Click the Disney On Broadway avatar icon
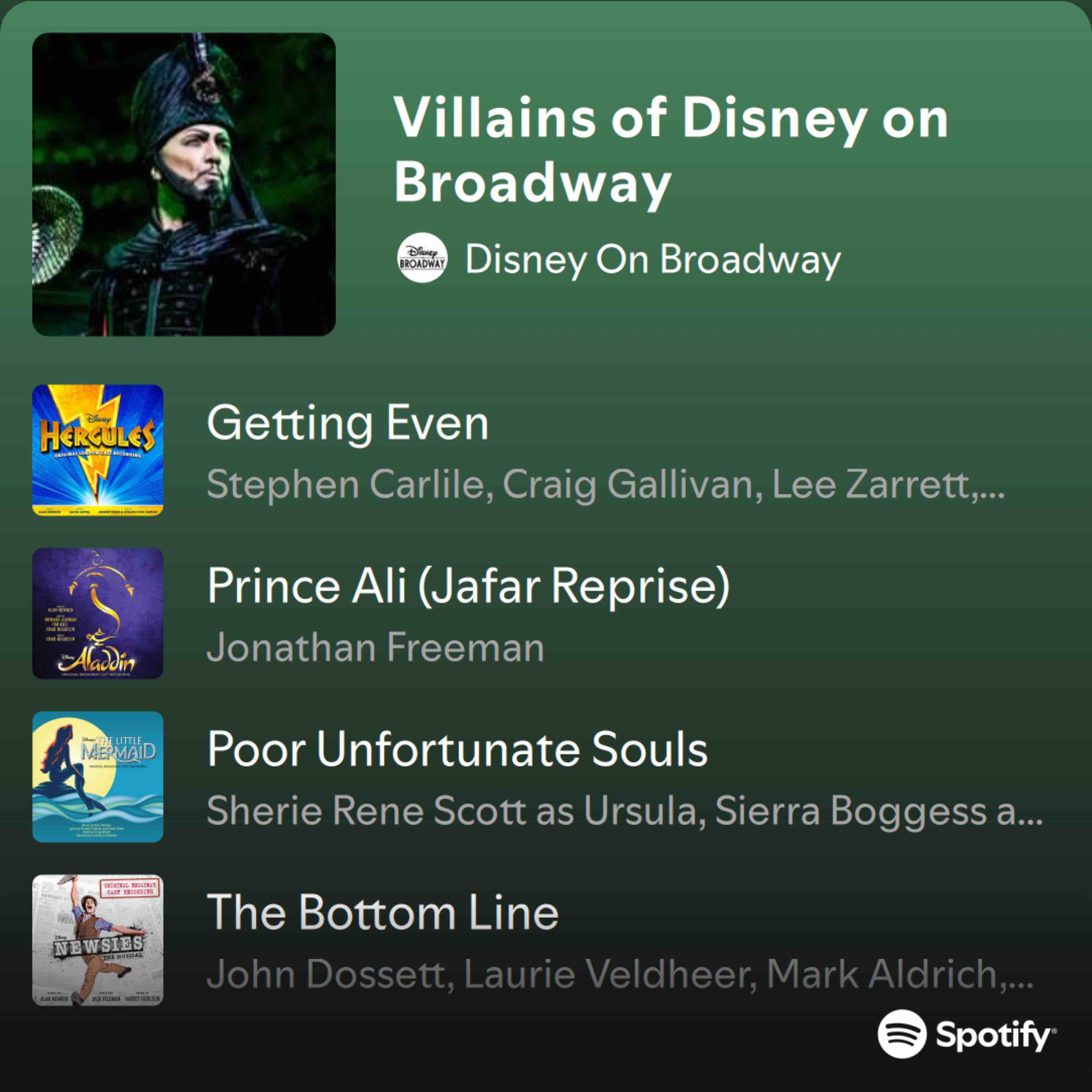The image size is (1092, 1092). [422, 258]
